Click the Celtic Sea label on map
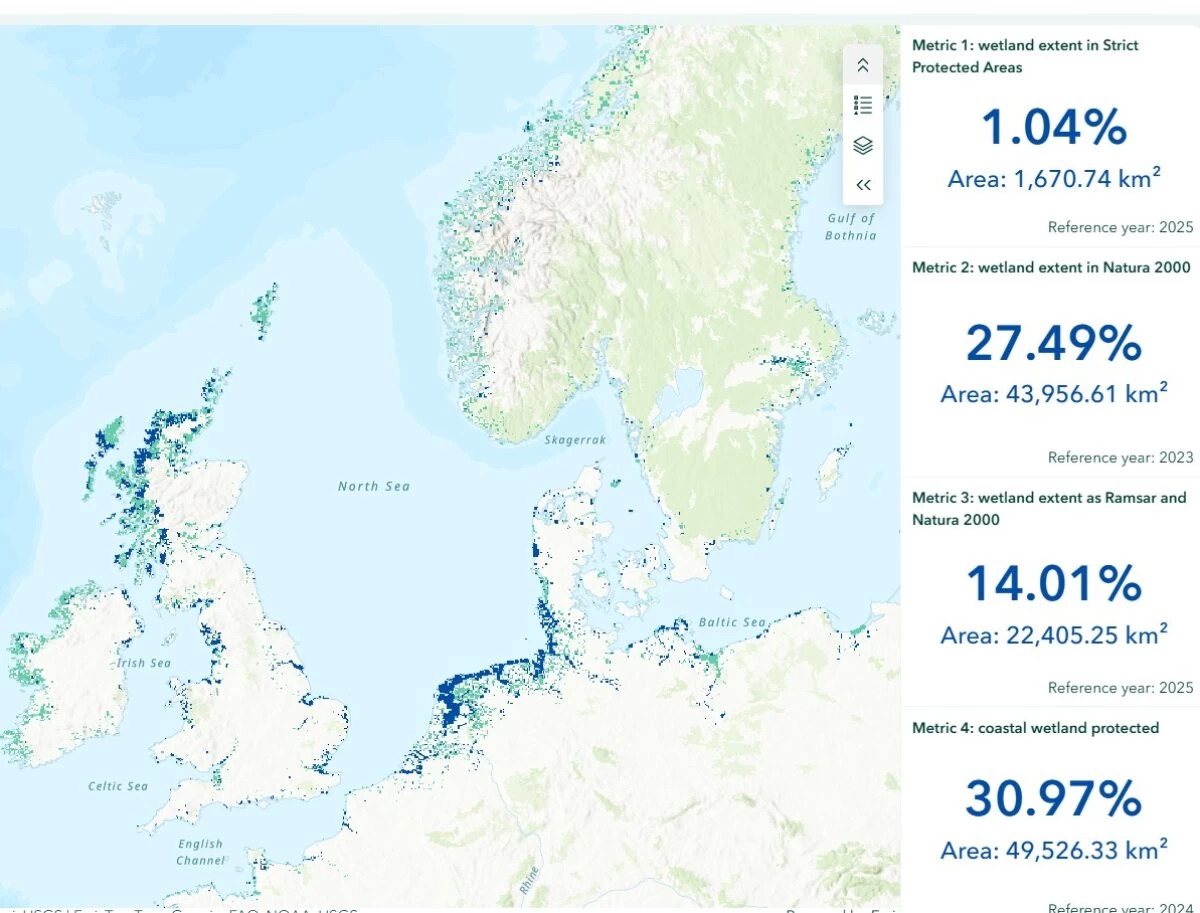The height and width of the screenshot is (913, 1200). click(117, 786)
